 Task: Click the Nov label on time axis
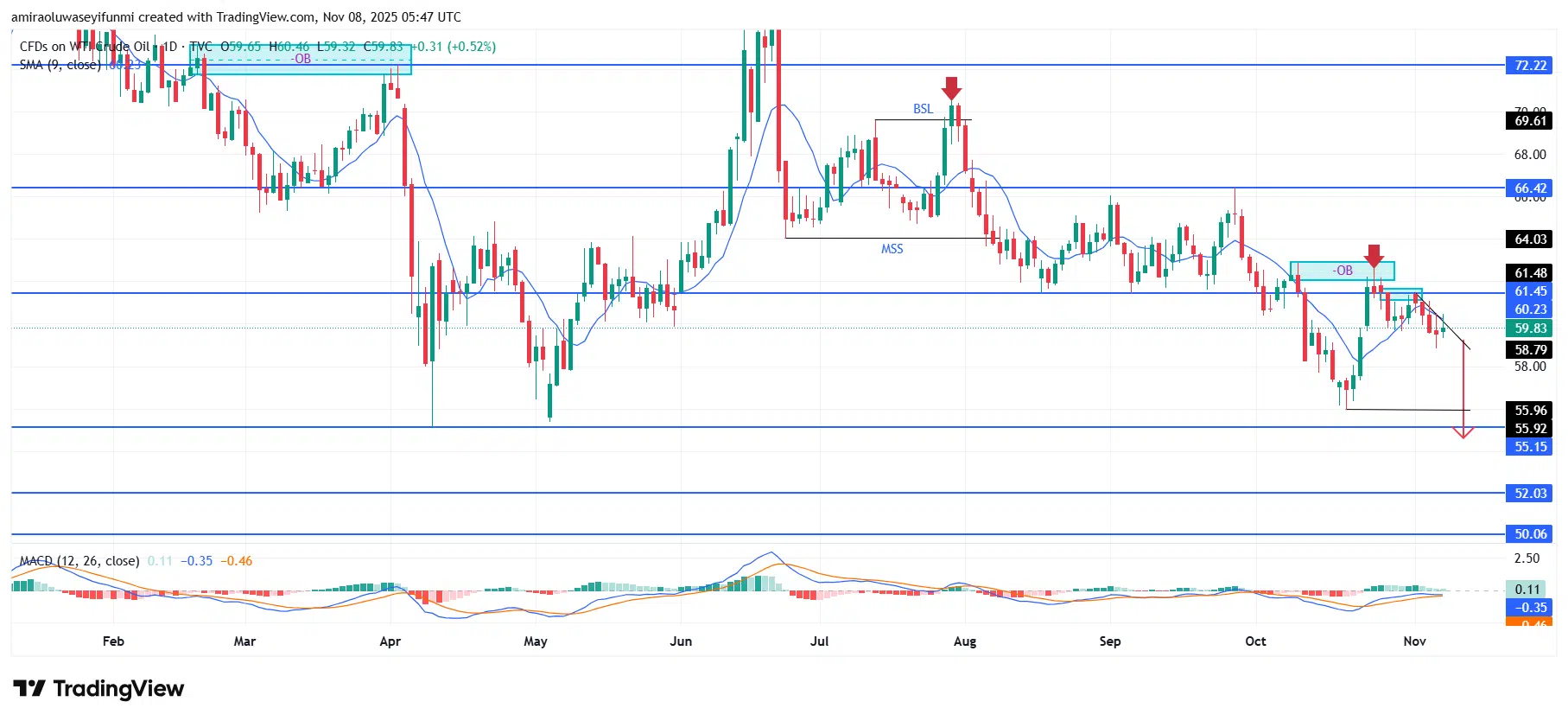[1414, 641]
